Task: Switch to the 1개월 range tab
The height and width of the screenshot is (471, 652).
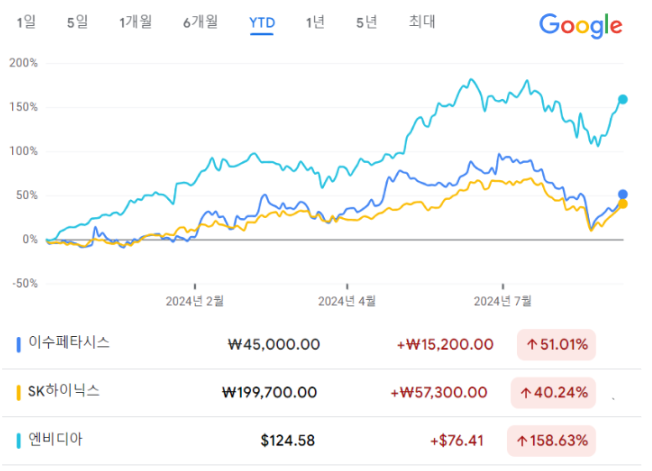Action: pos(136,22)
